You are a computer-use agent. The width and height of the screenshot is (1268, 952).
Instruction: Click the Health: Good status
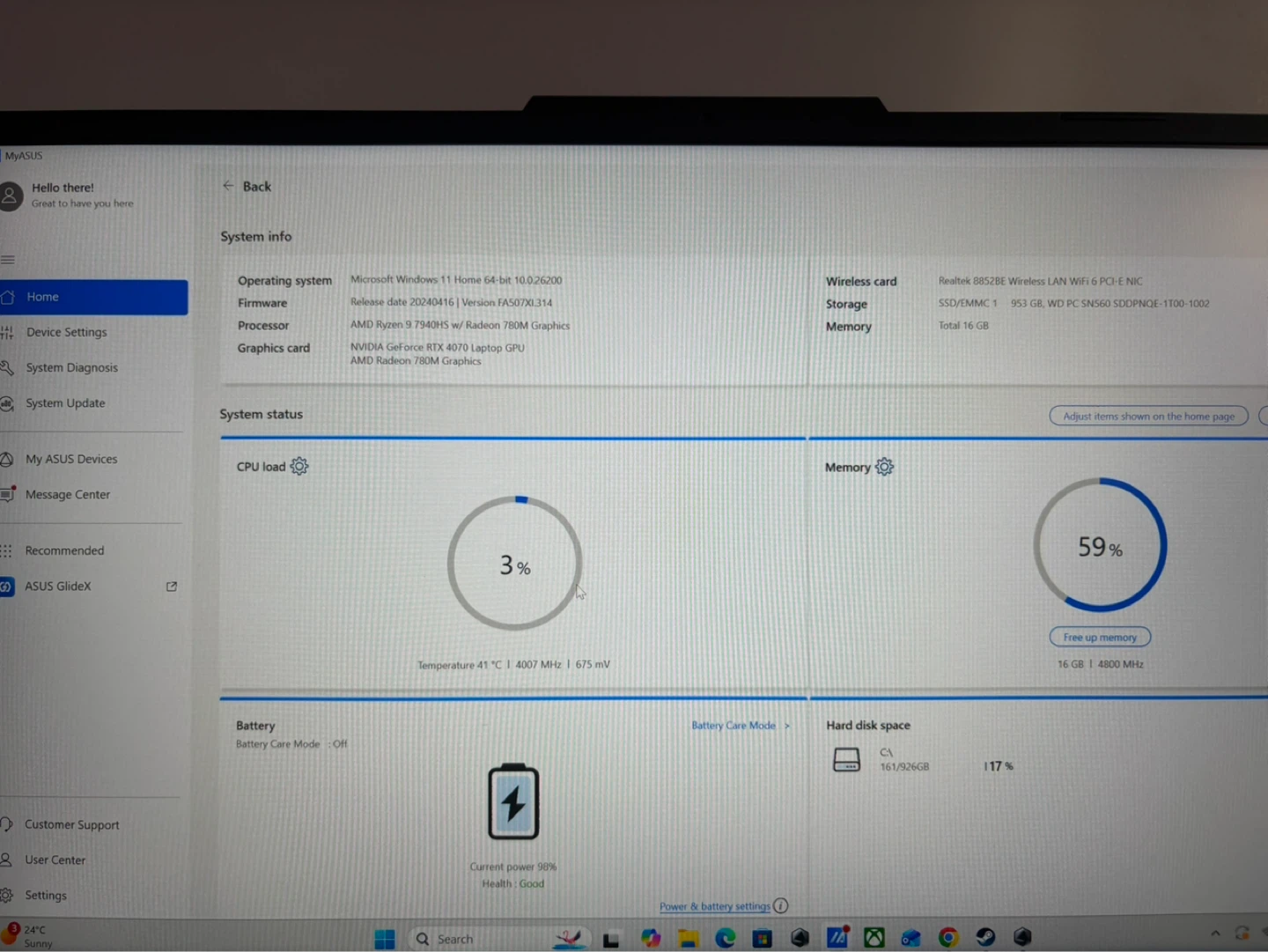[513, 883]
